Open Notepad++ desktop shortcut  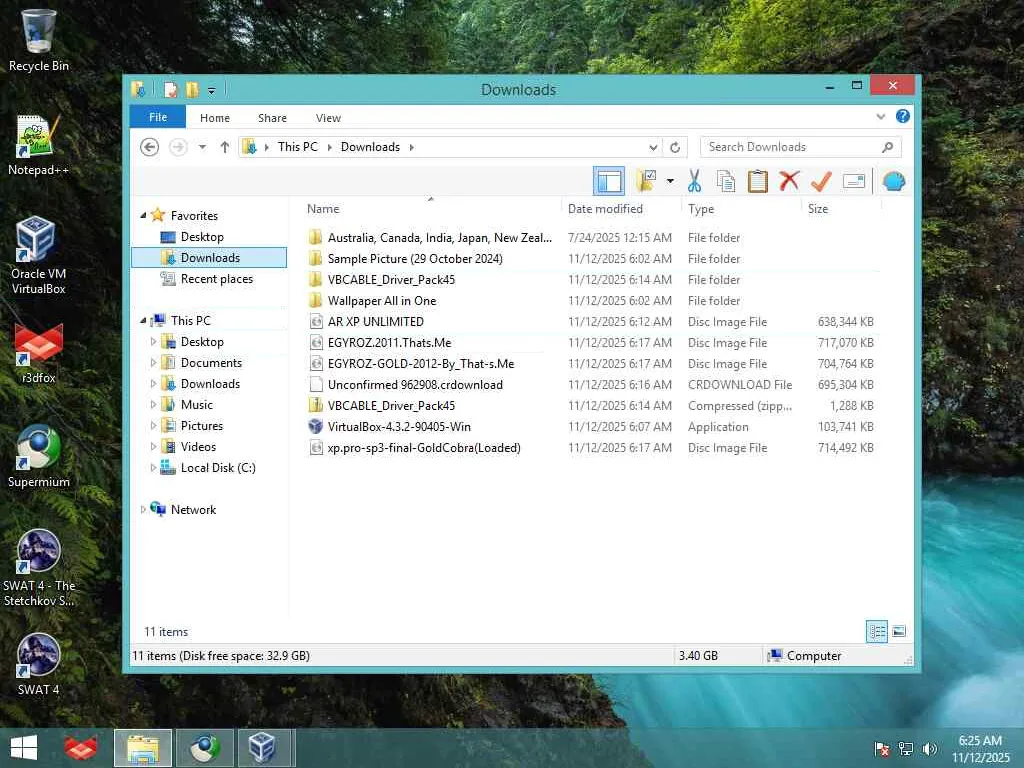[38, 145]
